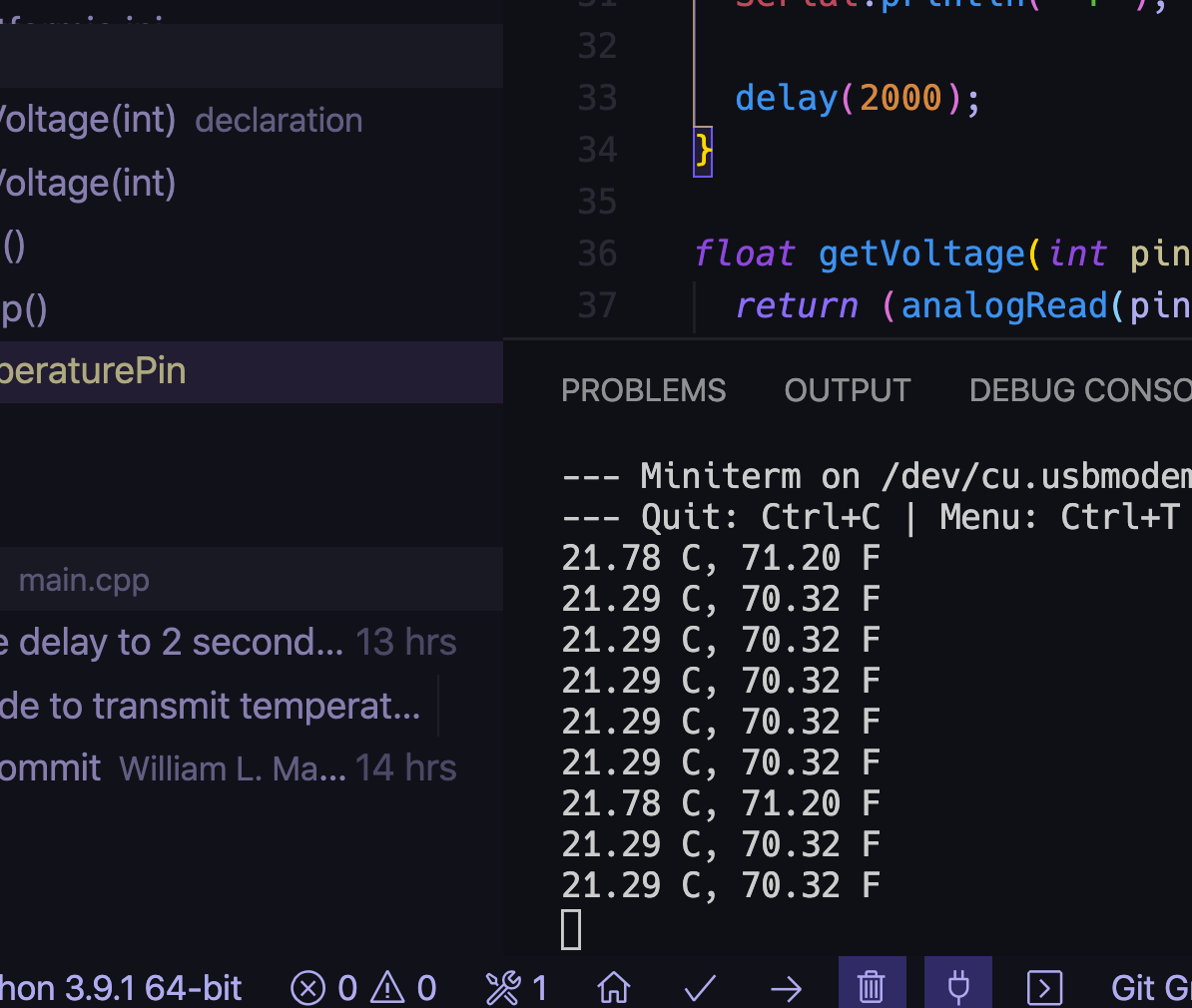1192x1008 pixels.
Task: Open problems via error and warning counts
Action: 363,988
